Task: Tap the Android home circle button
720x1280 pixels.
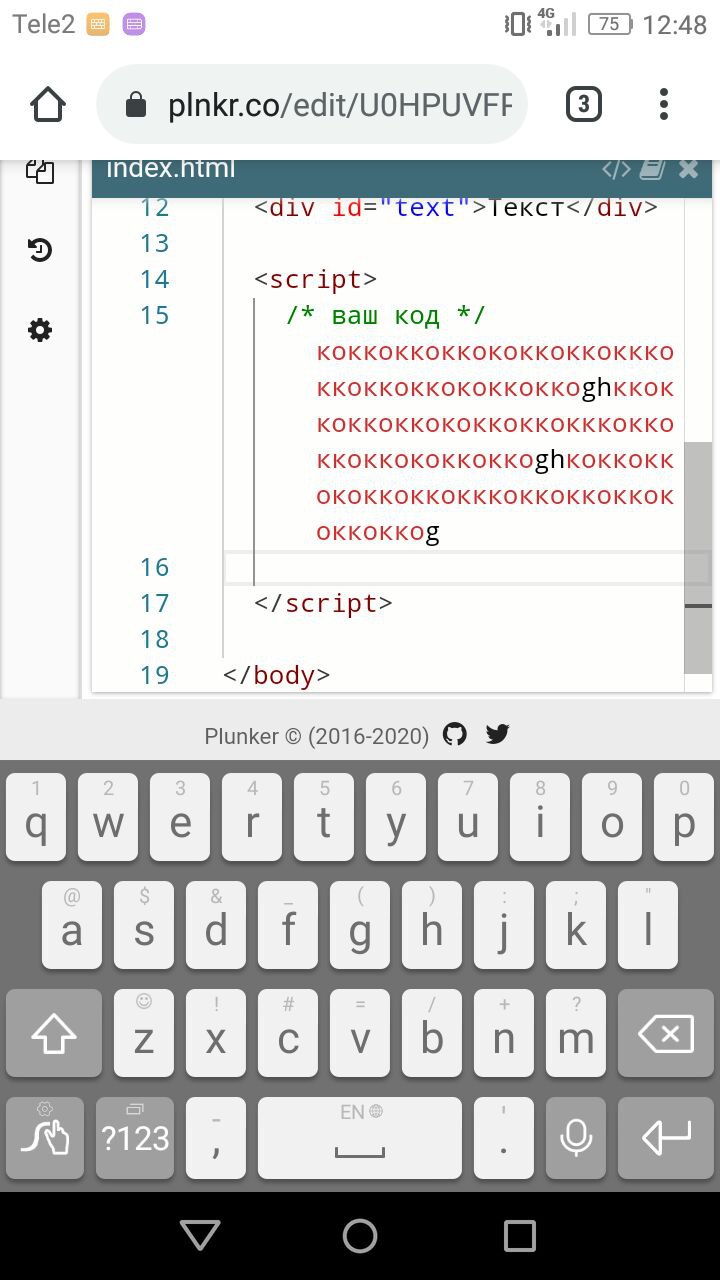Action: [x=360, y=1236]
